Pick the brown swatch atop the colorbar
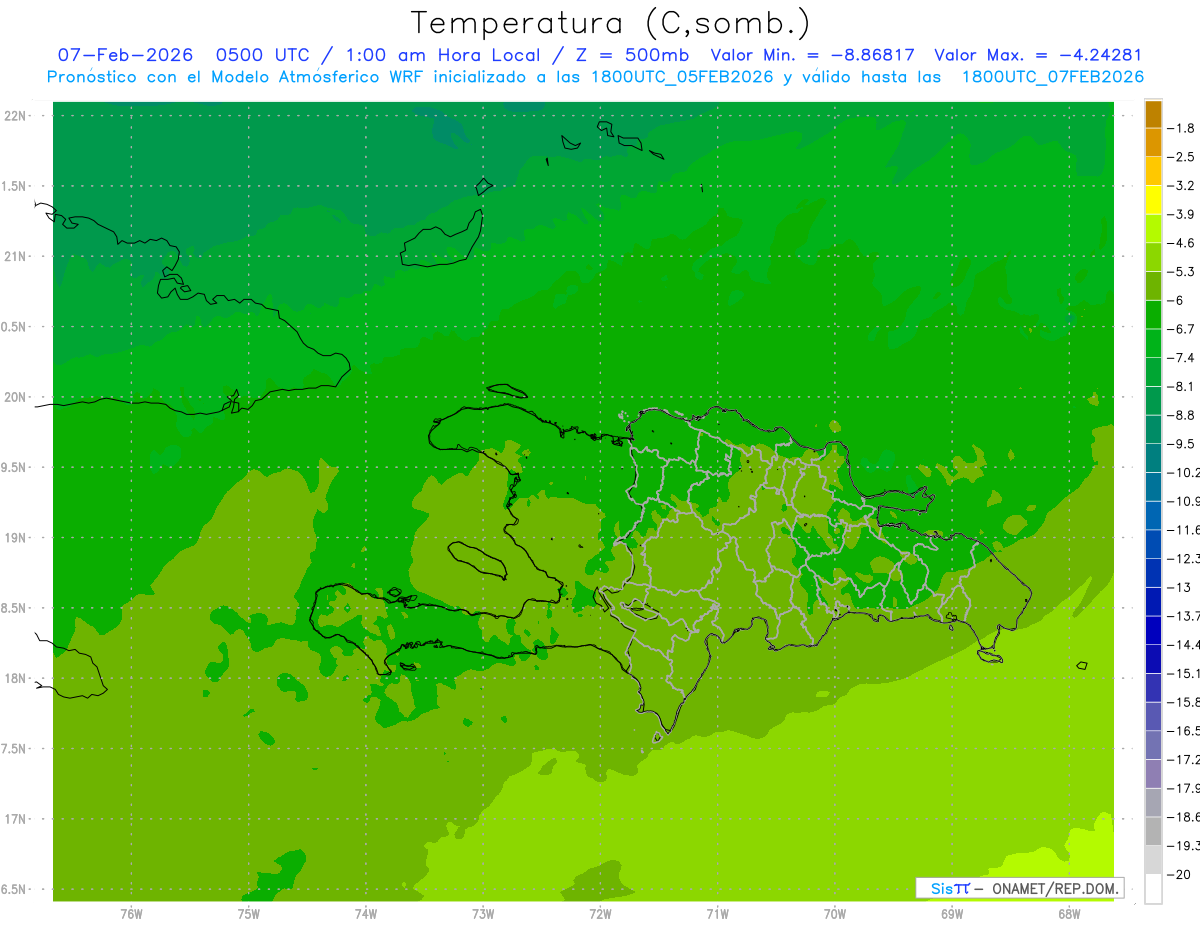 pos(1153,114)
